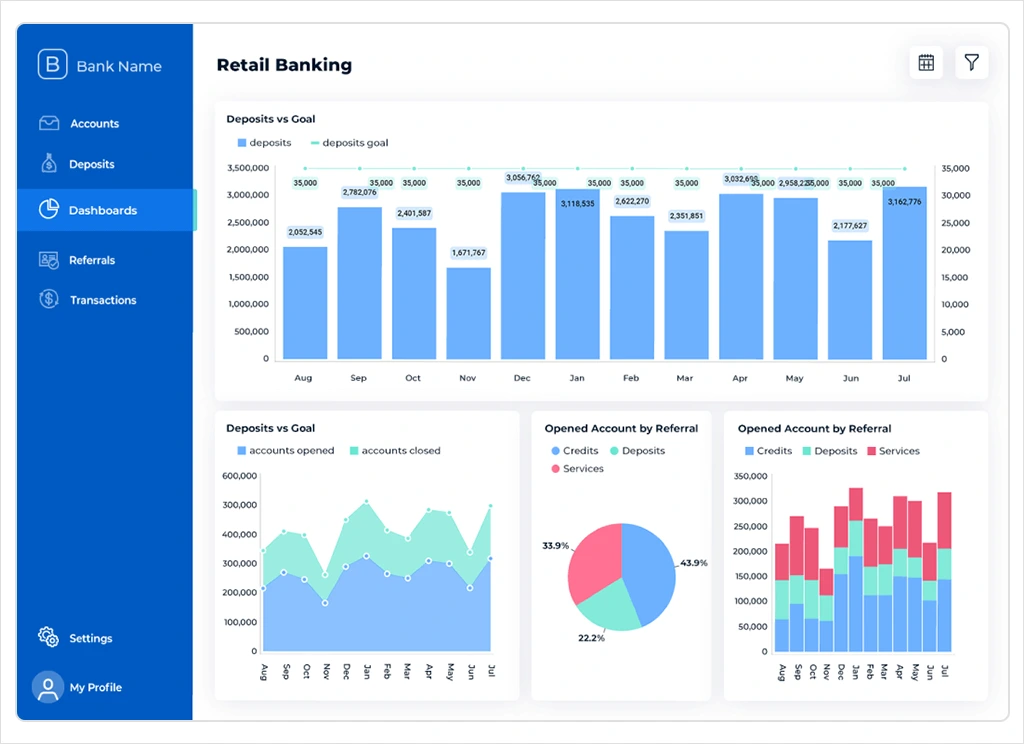Open the Transactions menu item
Screen dimensions: 1024x744
click(103, 300)
